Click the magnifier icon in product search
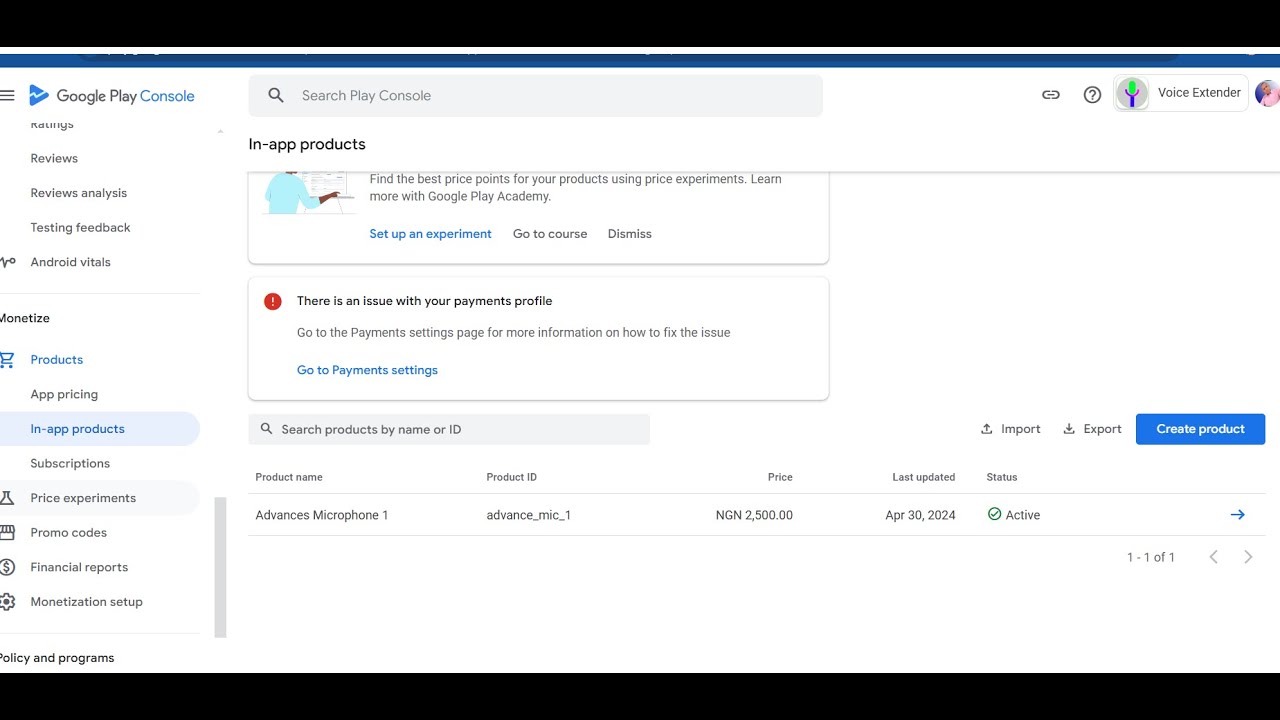 267,429
